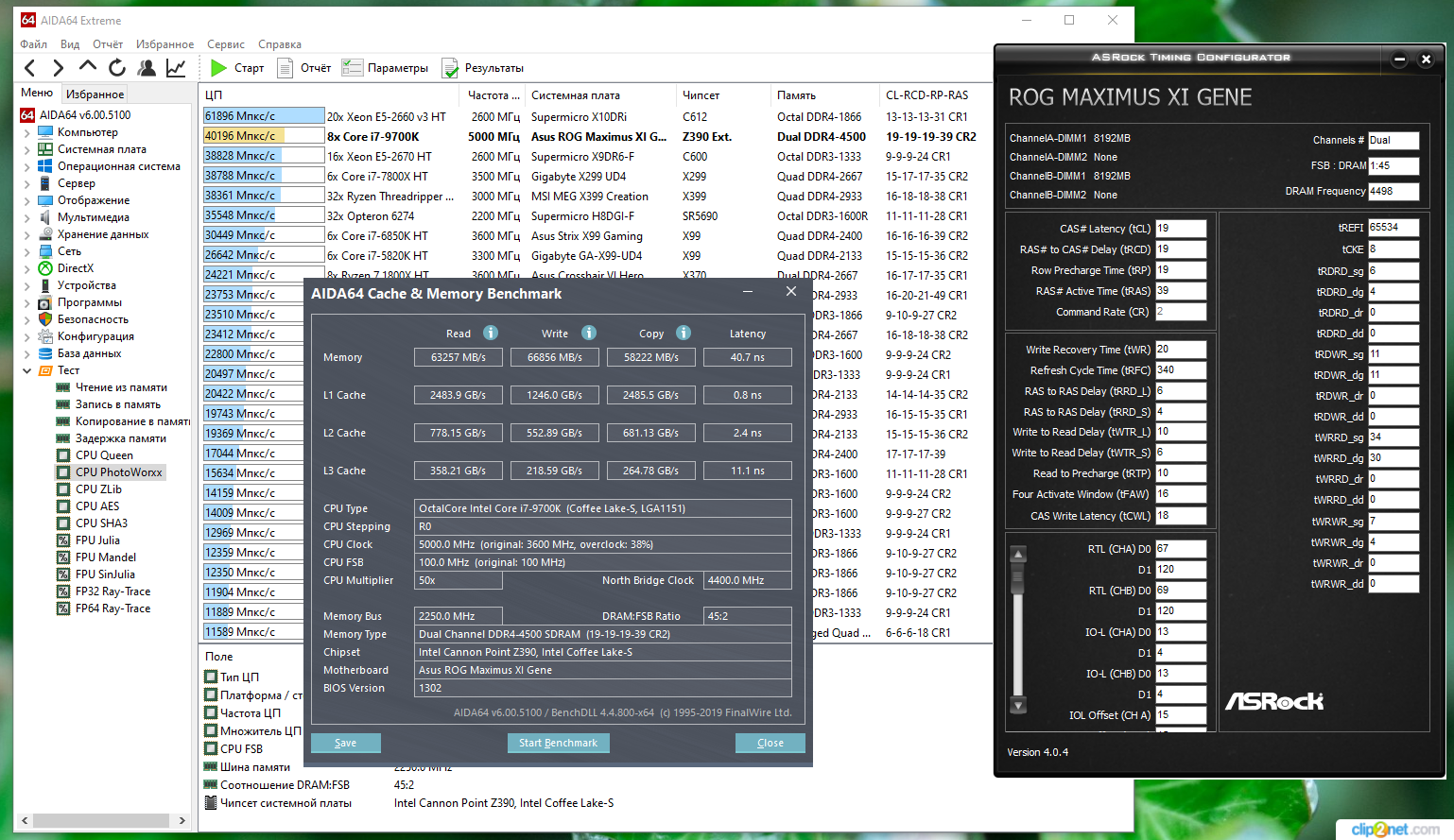Toggle the Множитель ЦП field checkbox
Image resolution: width=1454 pixels, height=840 pixels.
coord(211,730)
